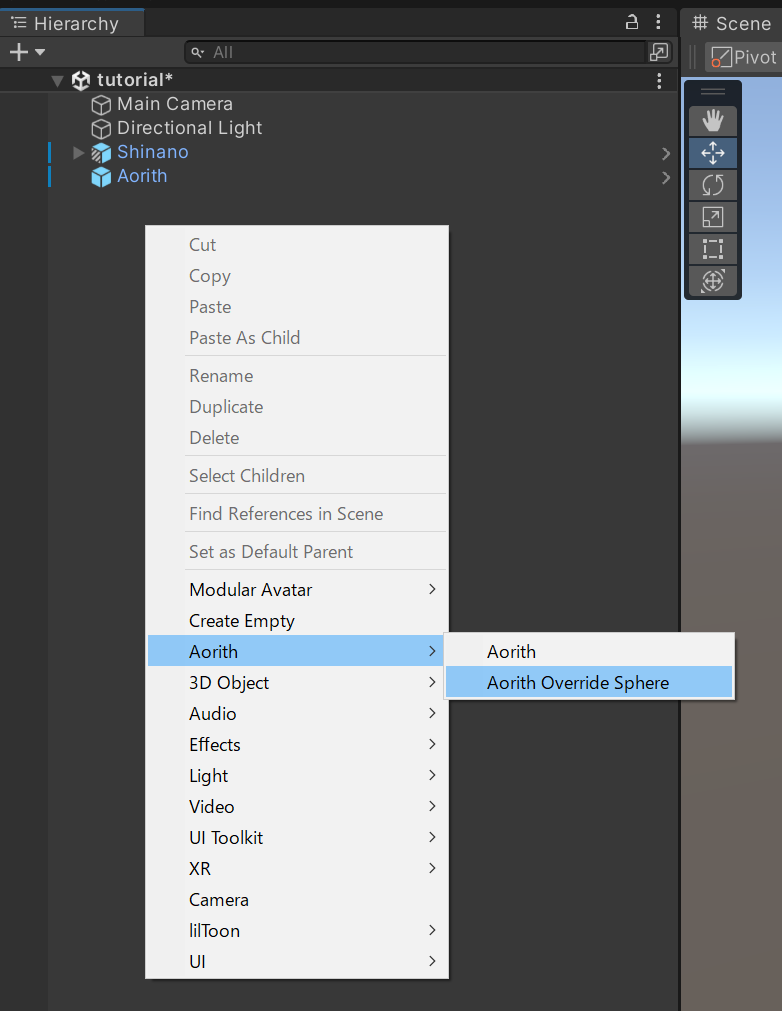The image size is (782, 1011).
Task: Select the Hand tool for panning
Action: pos(712,120)
